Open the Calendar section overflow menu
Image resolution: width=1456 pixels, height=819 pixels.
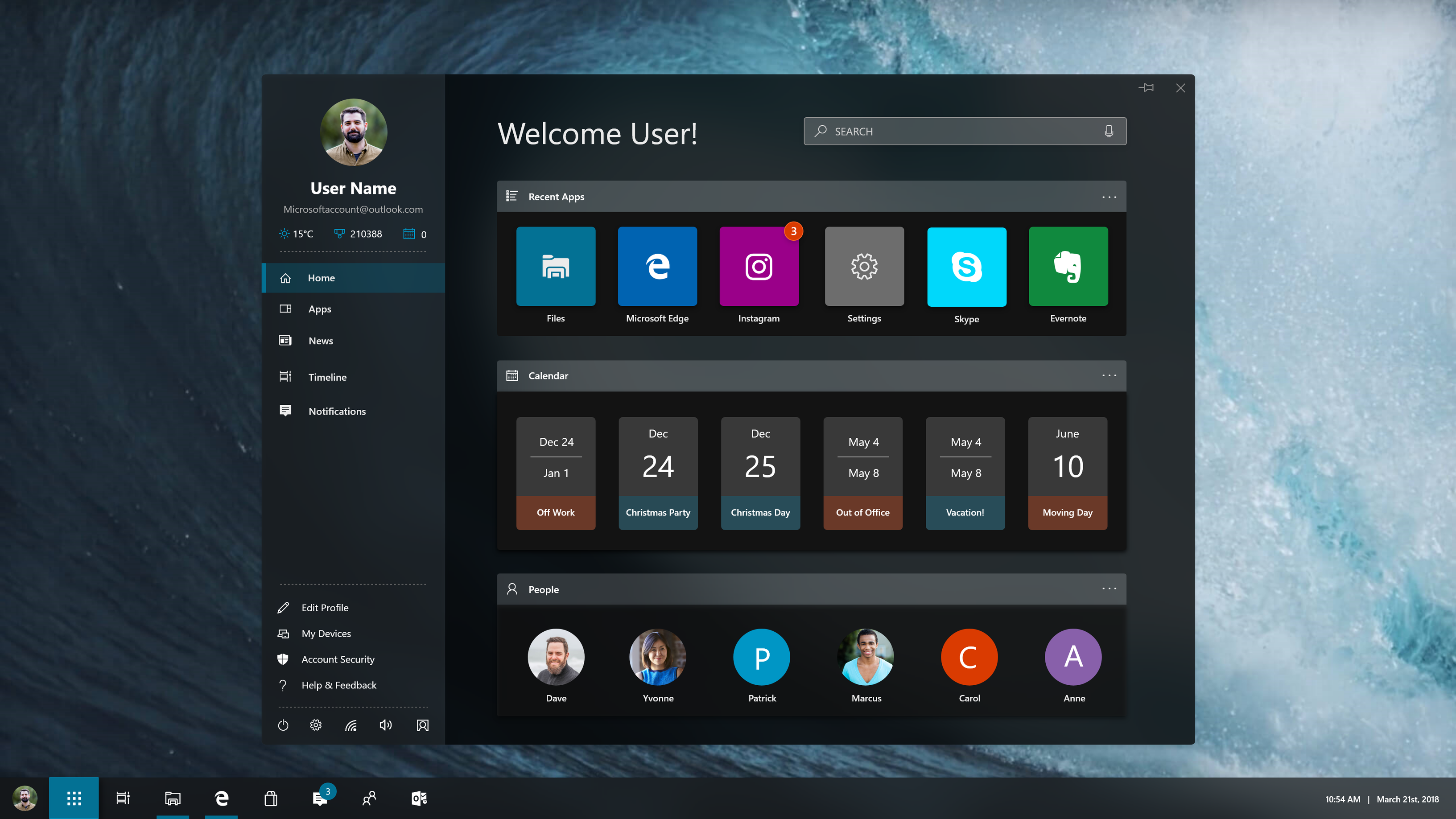(x=1109, y=375)
